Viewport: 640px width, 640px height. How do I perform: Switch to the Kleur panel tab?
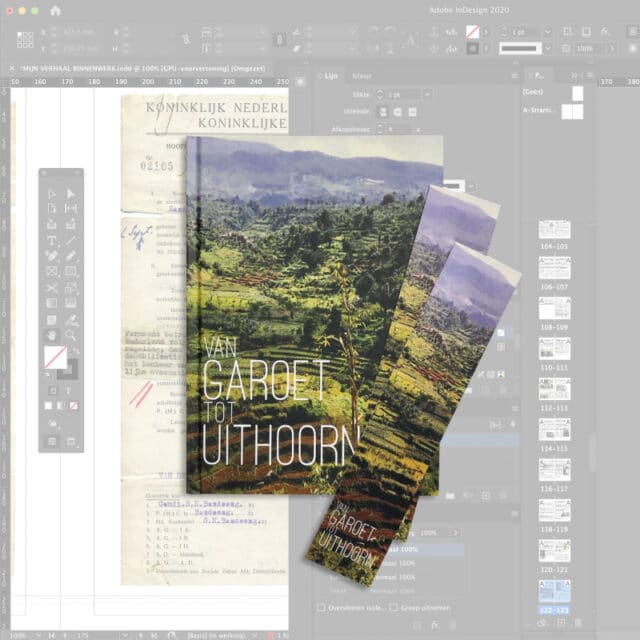(x=362, y=75)
